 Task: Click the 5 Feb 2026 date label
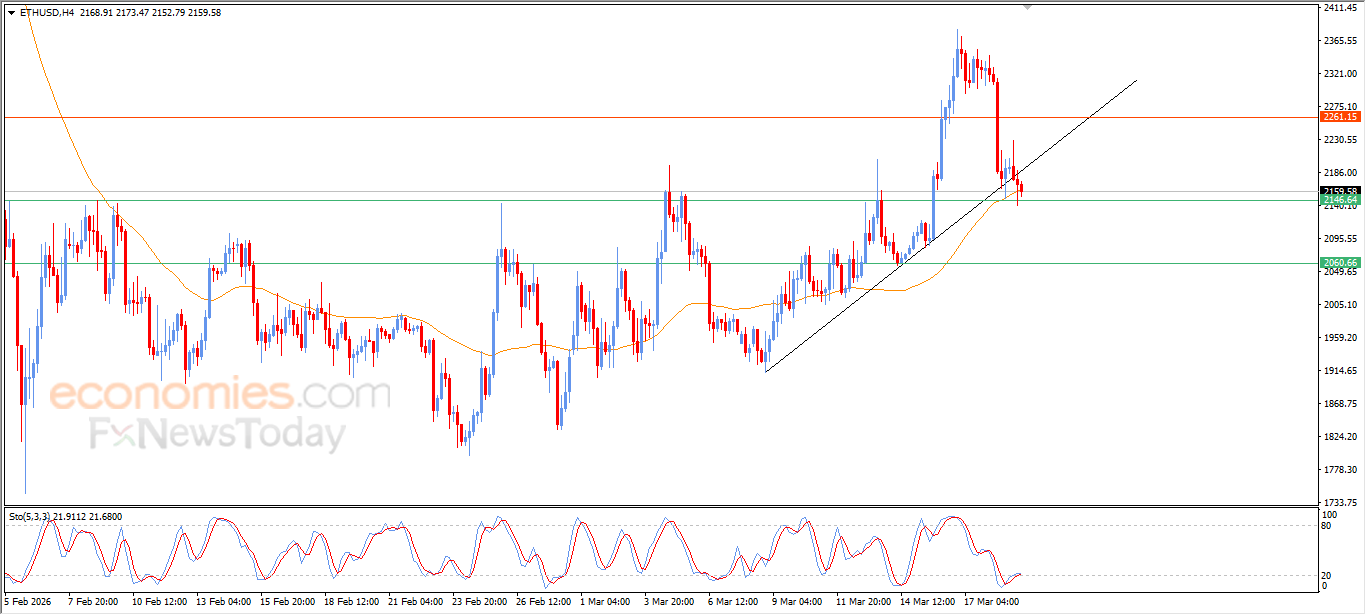[27, 602]
